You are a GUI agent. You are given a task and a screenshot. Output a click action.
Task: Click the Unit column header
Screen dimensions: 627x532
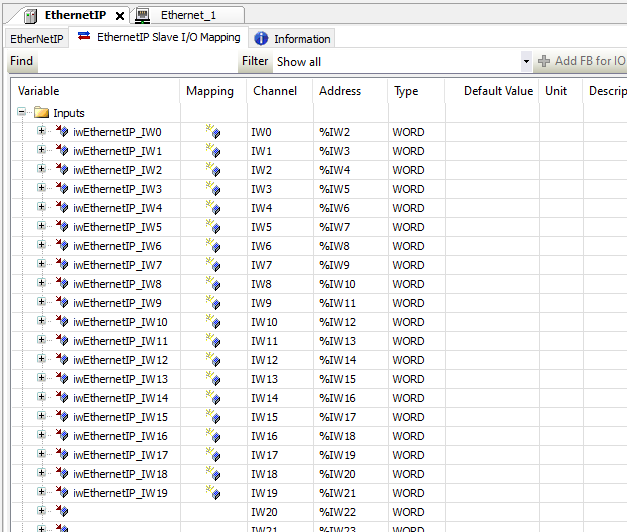tap(561, 91)
